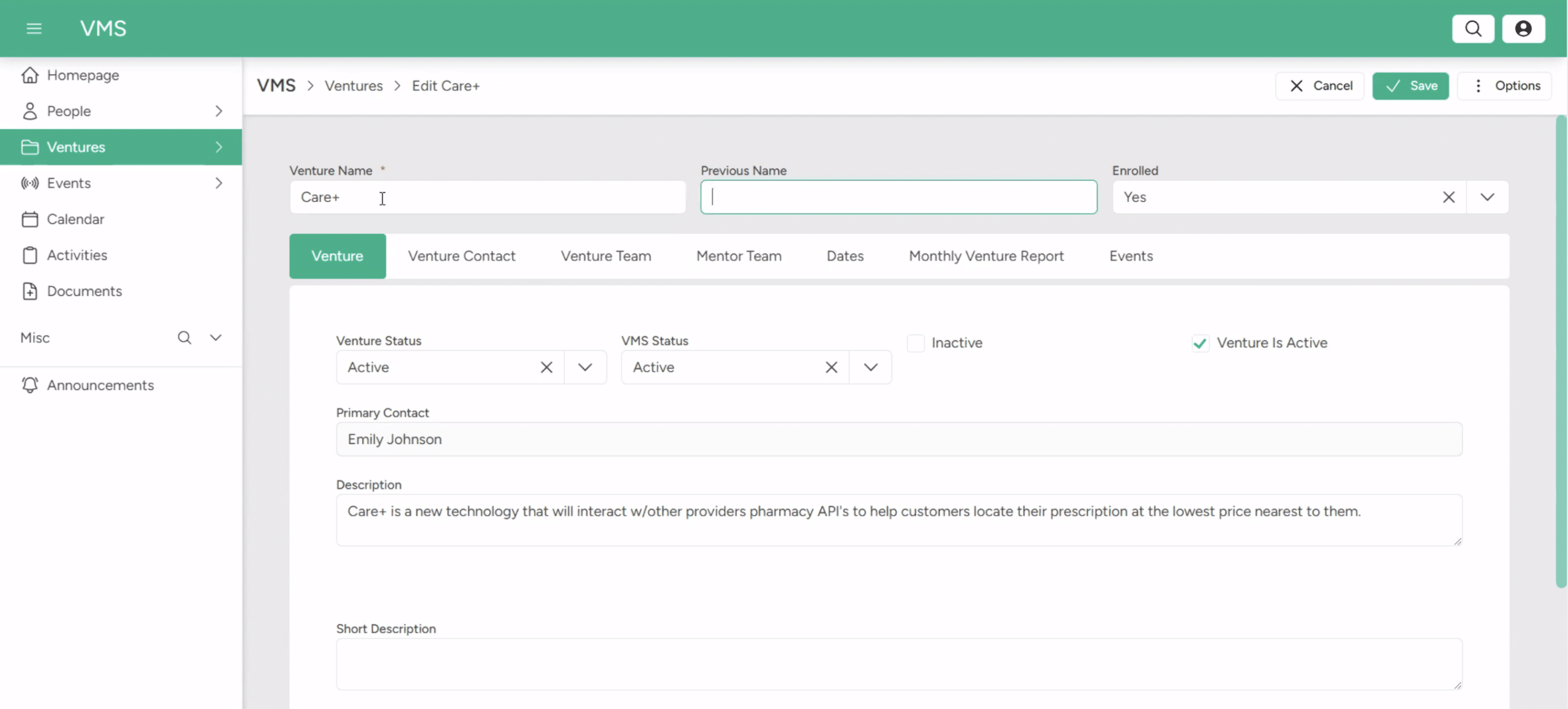The height and width of the screenshot is (709, 1568).
Task: Click the Misc search icon
Action: point(185,337)
